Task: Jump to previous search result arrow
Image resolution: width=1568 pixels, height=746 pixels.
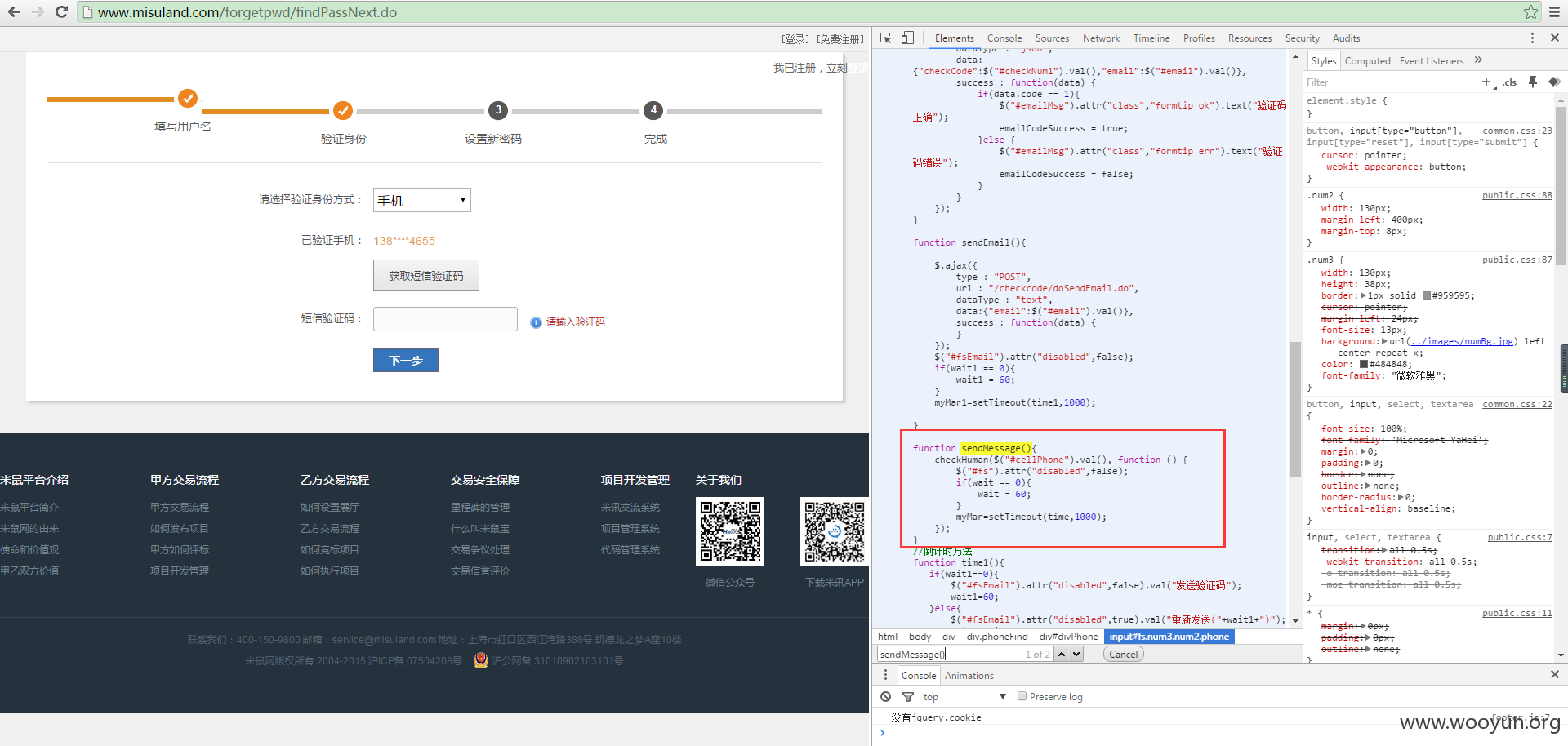Action: 1062,654
